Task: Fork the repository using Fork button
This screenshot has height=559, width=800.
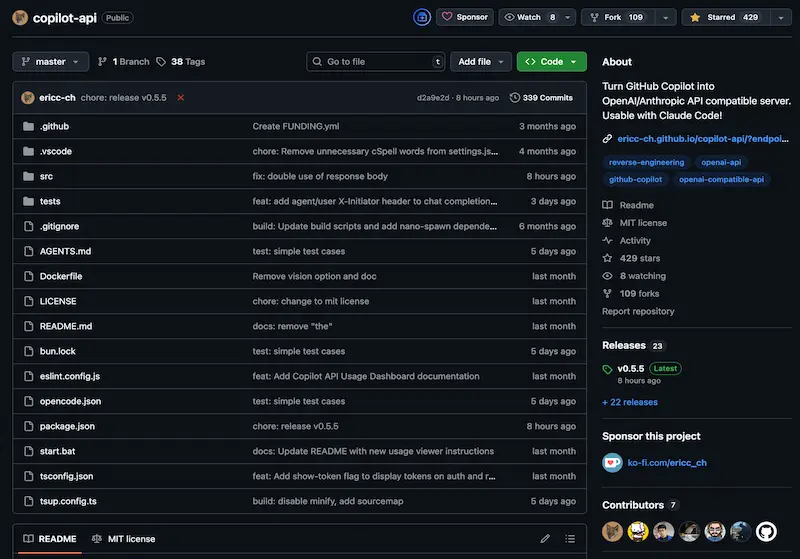Action: coord(617,17)
